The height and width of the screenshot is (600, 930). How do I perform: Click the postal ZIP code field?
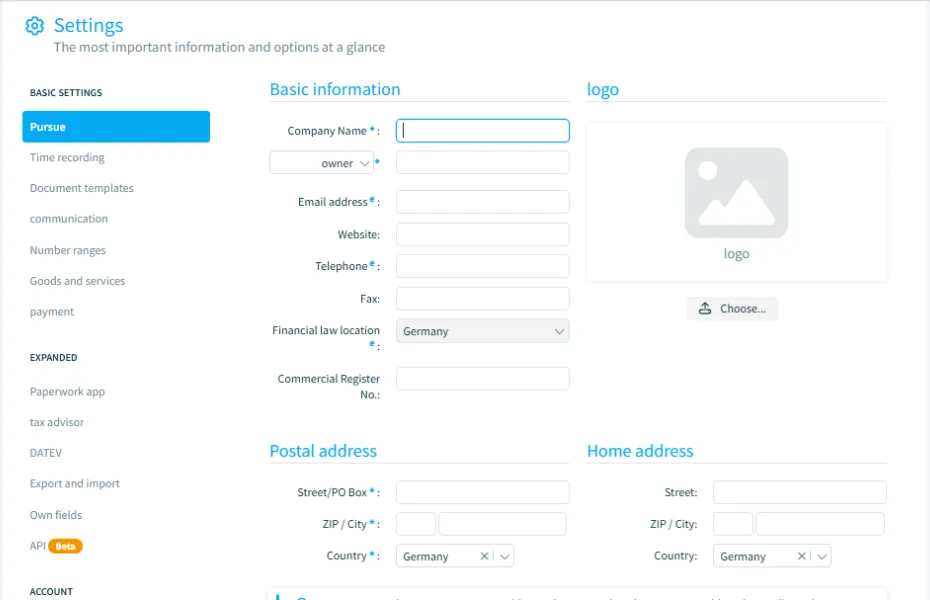pyautogui.click(x=416, y=524)
